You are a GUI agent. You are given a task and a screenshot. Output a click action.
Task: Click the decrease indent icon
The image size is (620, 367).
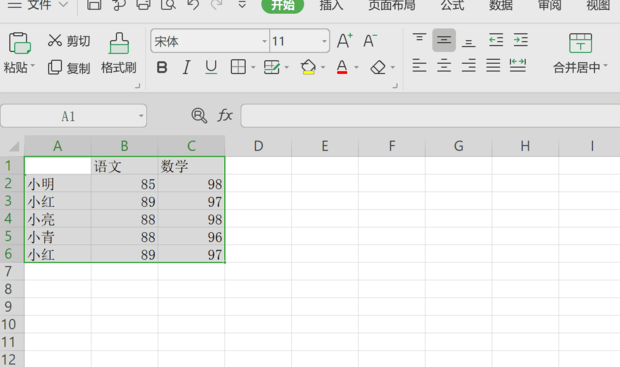(496, 40)
